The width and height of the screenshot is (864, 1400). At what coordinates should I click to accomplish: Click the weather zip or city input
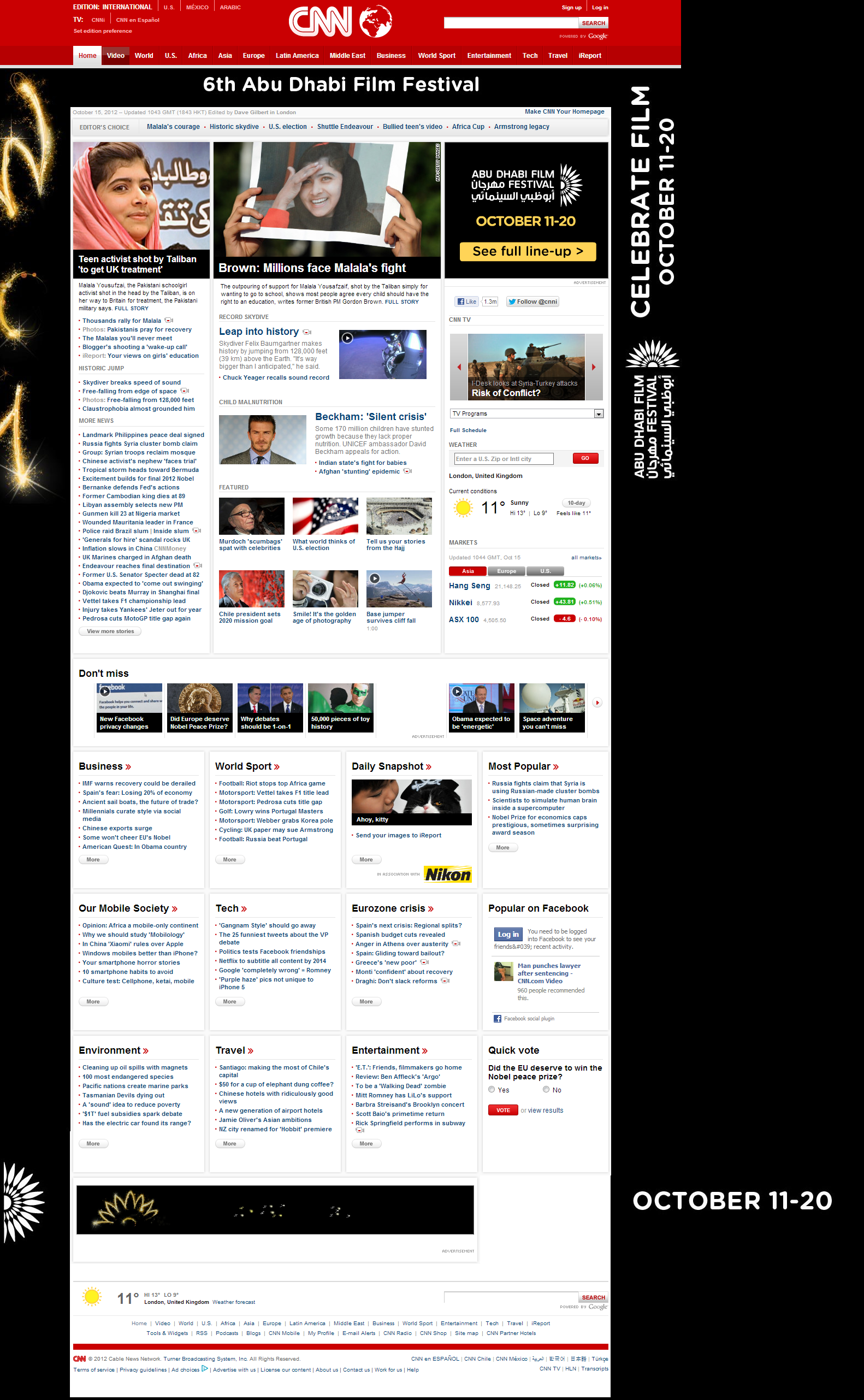point(504,458)
